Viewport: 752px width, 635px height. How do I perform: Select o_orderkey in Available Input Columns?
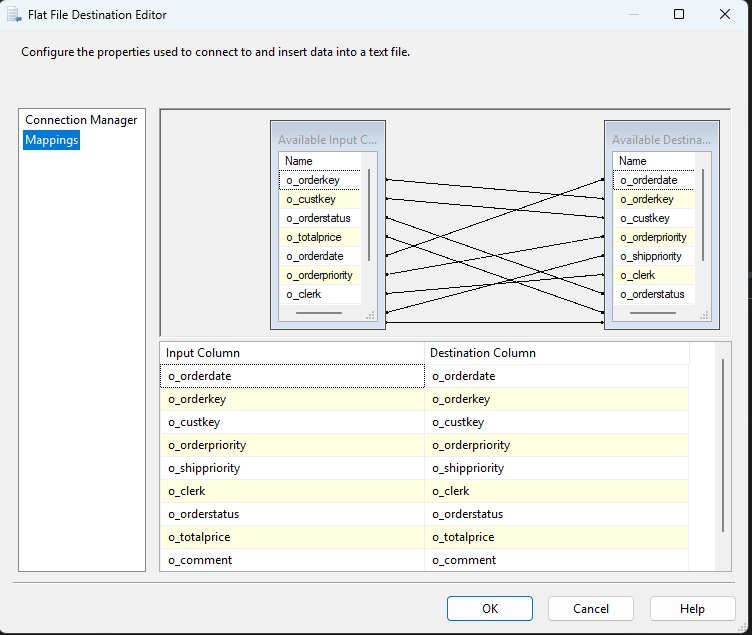click(x=319, y=180)
